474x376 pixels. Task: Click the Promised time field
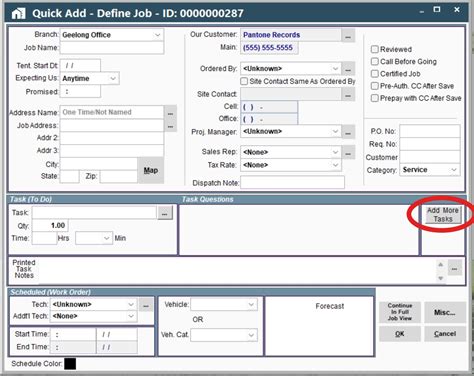[80, 91]
